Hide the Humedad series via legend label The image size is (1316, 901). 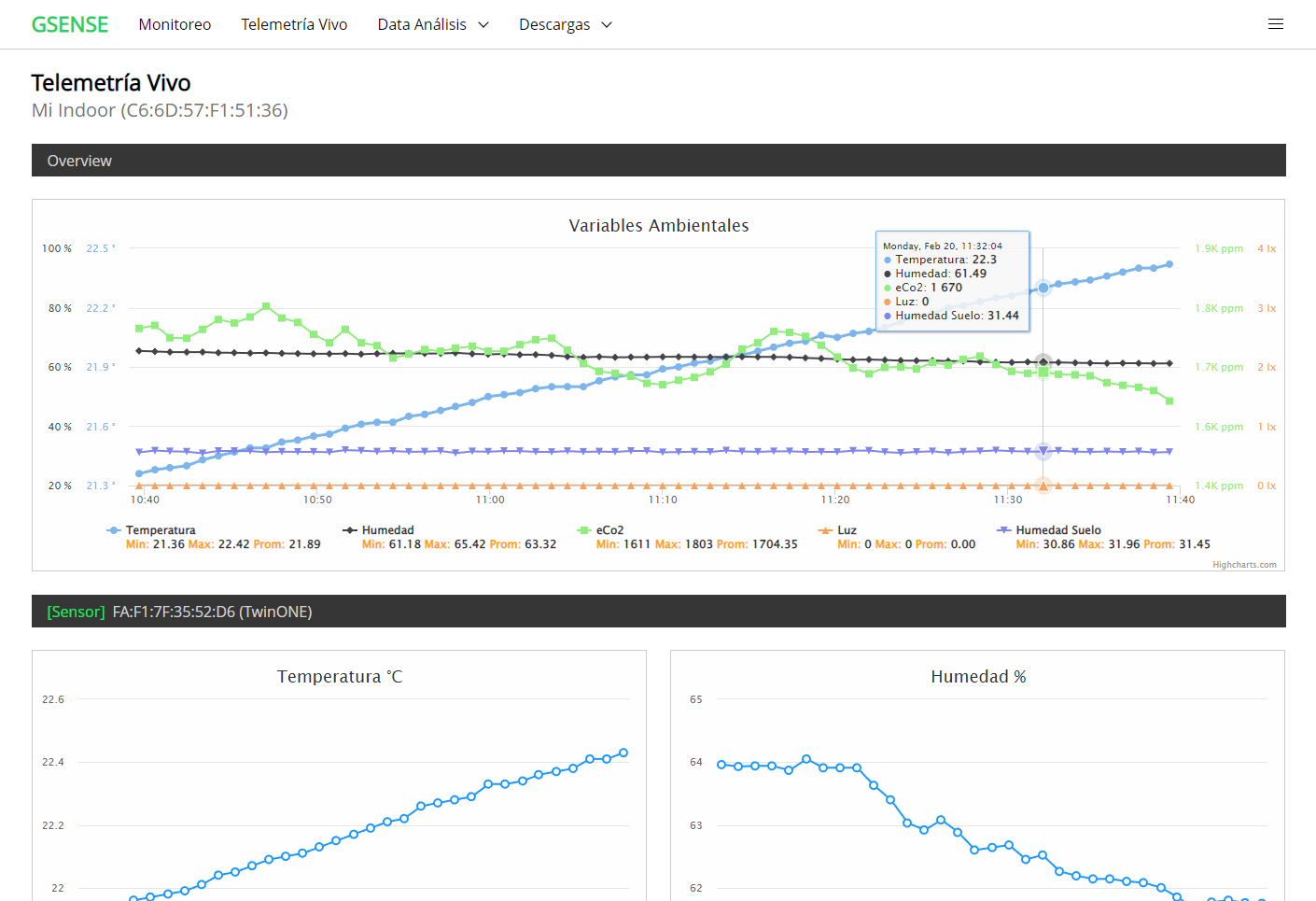387,530
